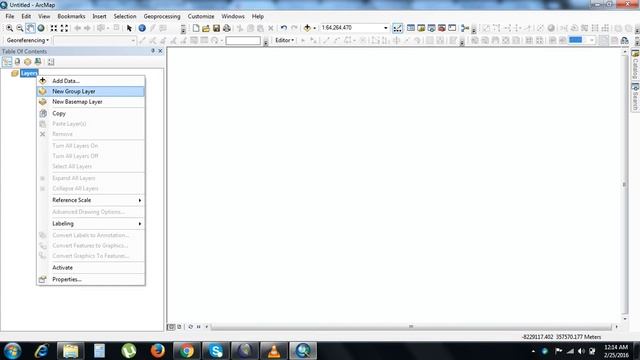Select the Layers data frame
640x360 pixels.
[x=29, y=73]
